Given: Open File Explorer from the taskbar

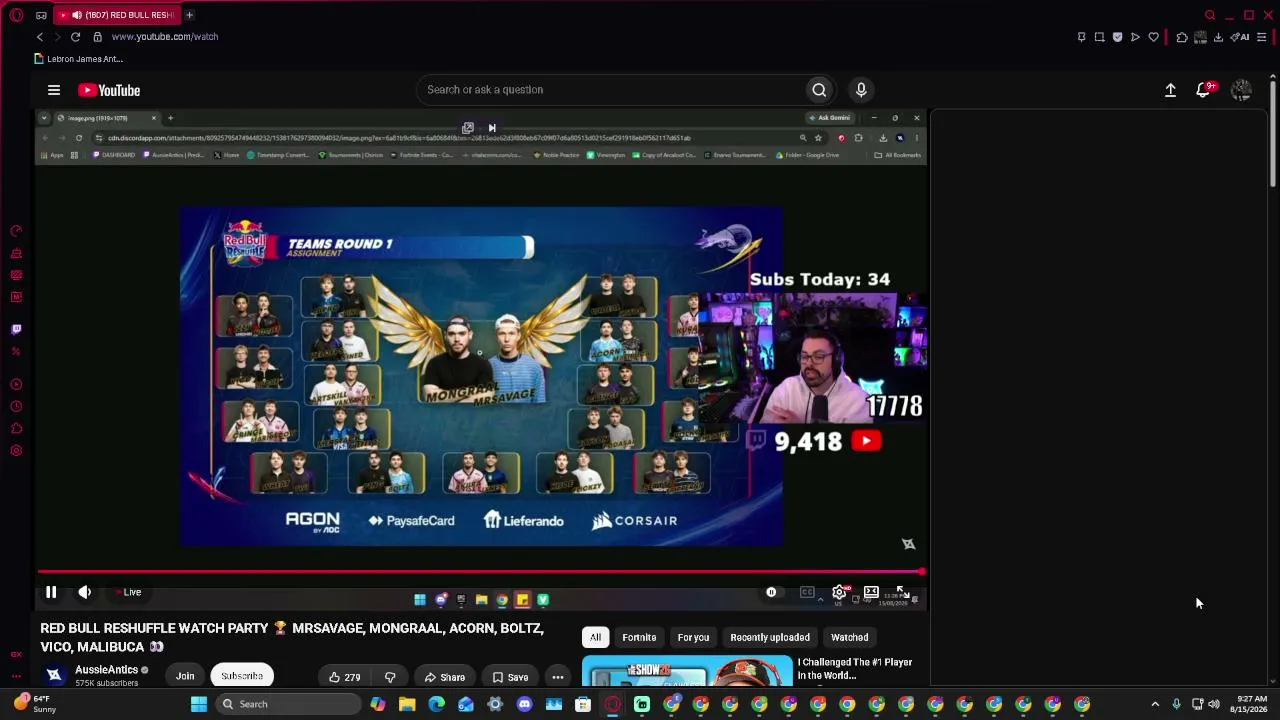Looking at the screenshot, I should point(407,704).
